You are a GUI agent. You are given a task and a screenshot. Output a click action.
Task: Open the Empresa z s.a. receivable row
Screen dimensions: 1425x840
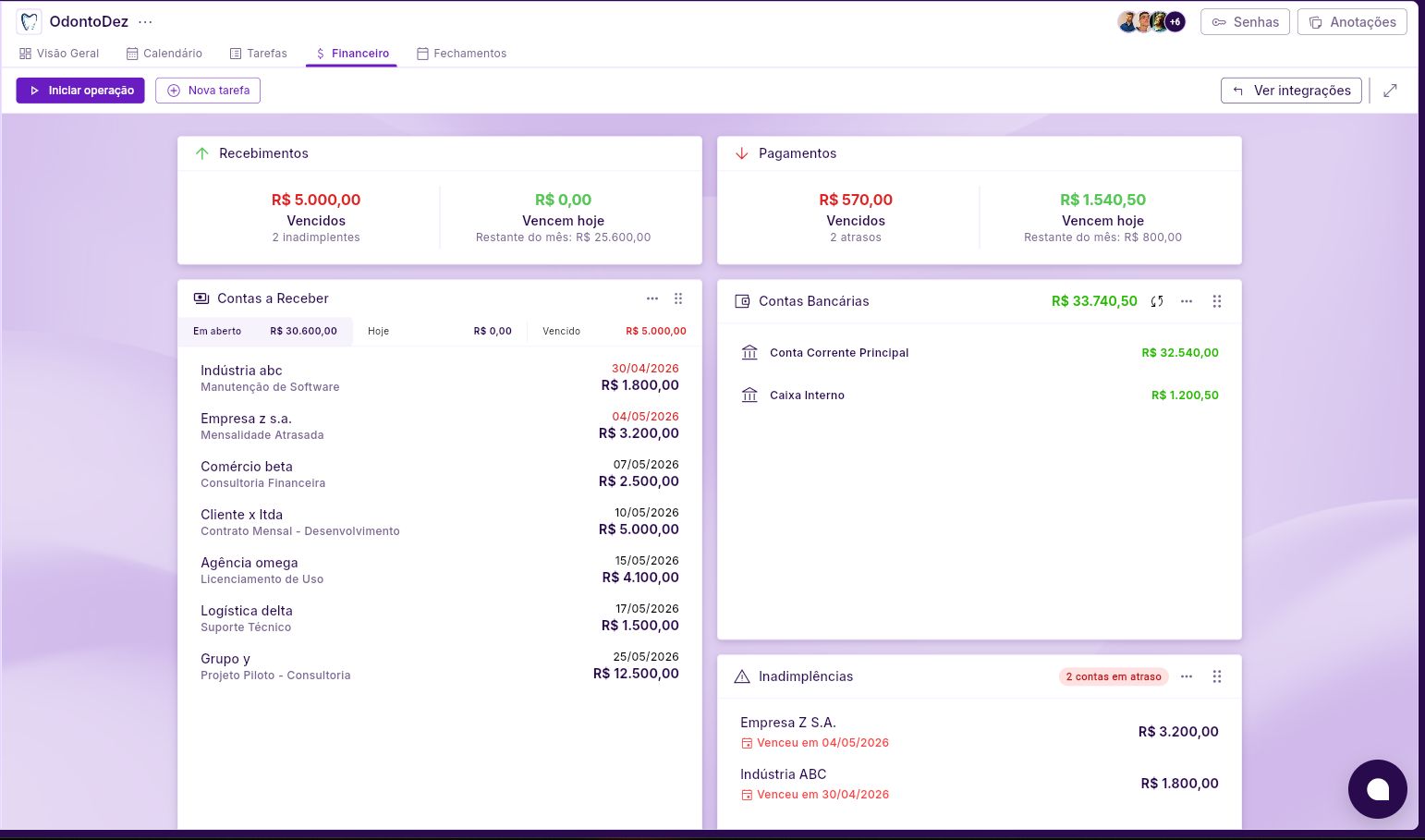[x=440, y=426]
